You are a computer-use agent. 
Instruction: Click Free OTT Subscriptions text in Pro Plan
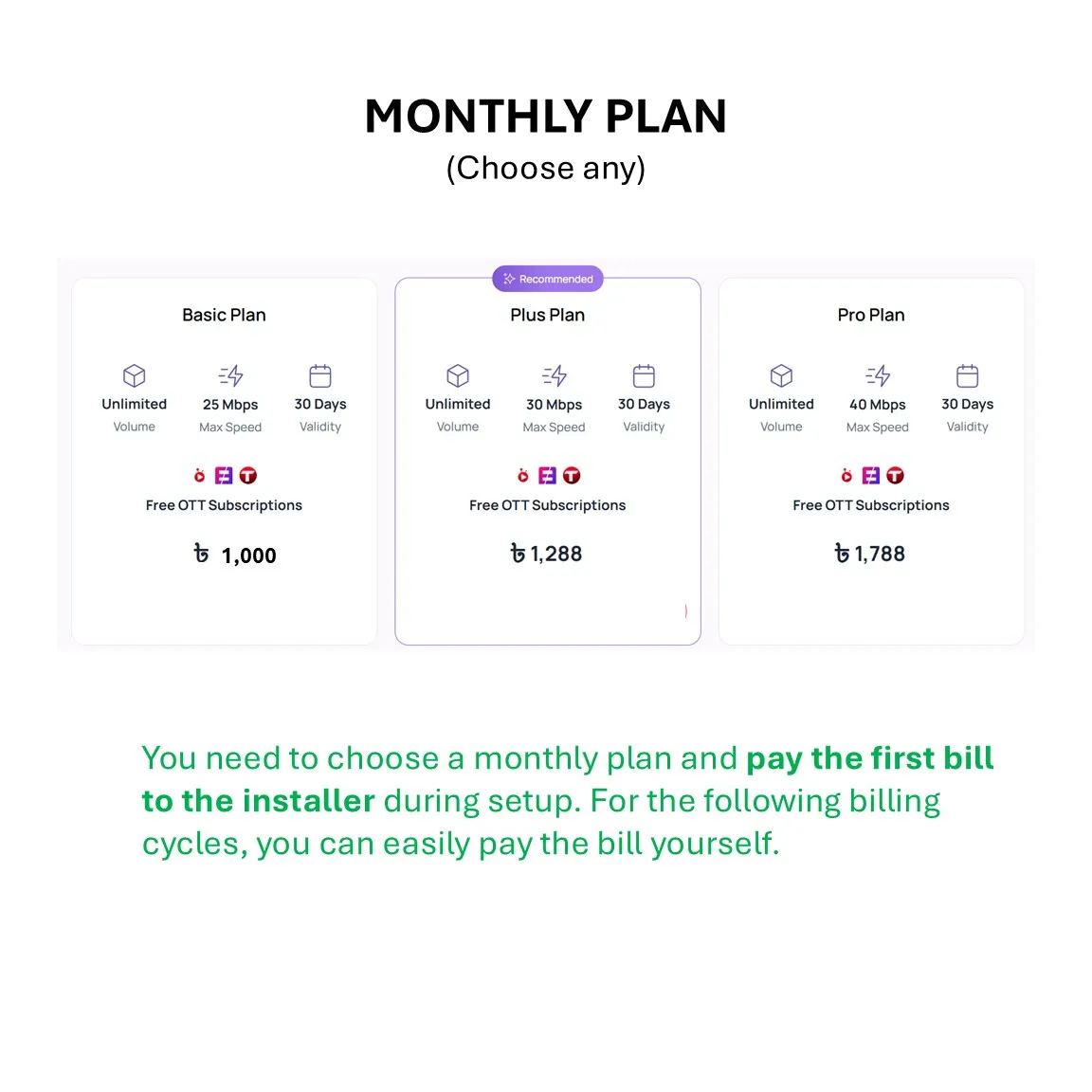tap(871, 505)
